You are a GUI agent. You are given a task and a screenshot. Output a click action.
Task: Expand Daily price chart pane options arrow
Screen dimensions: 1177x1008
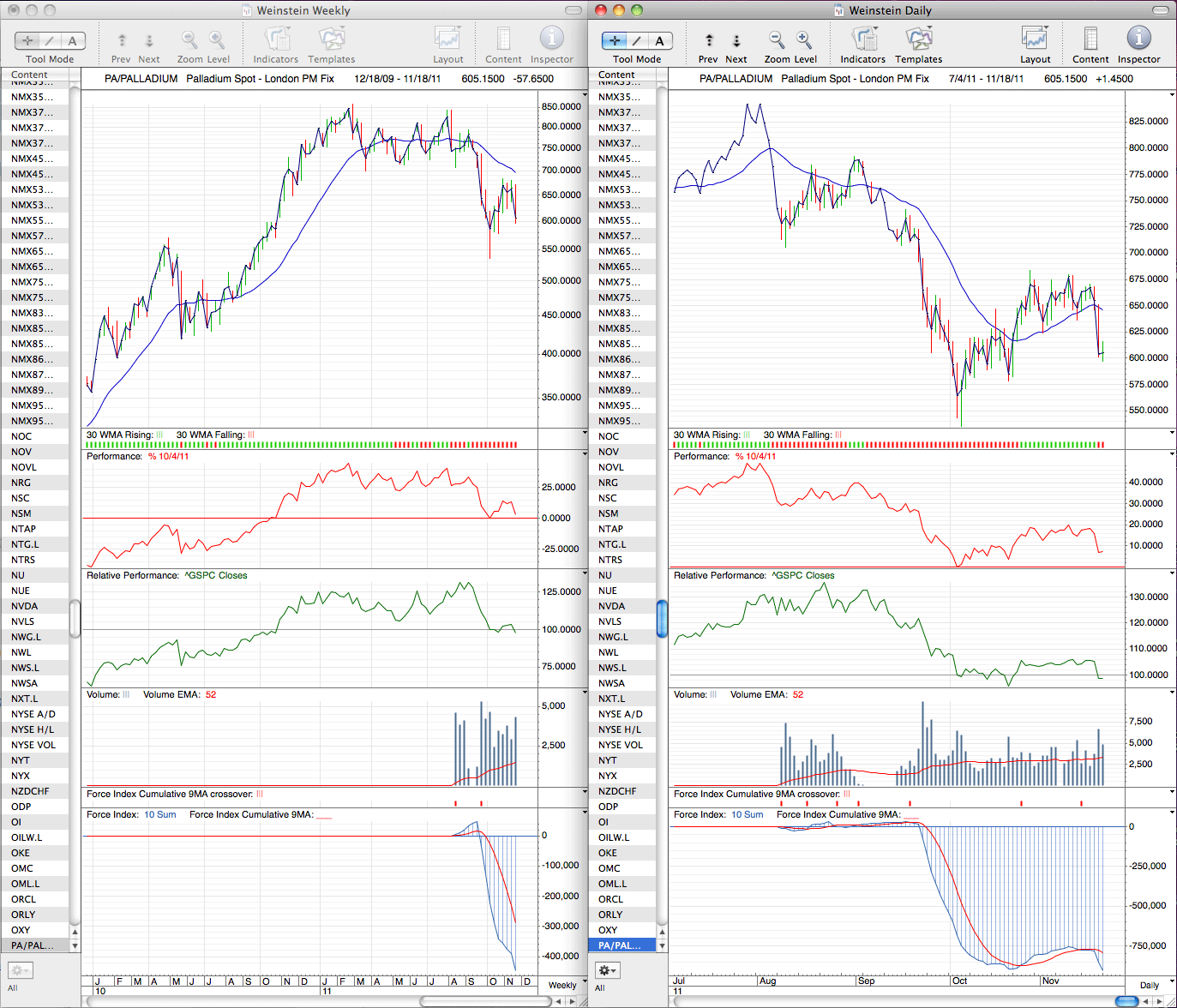click(x=1172, y=95)
